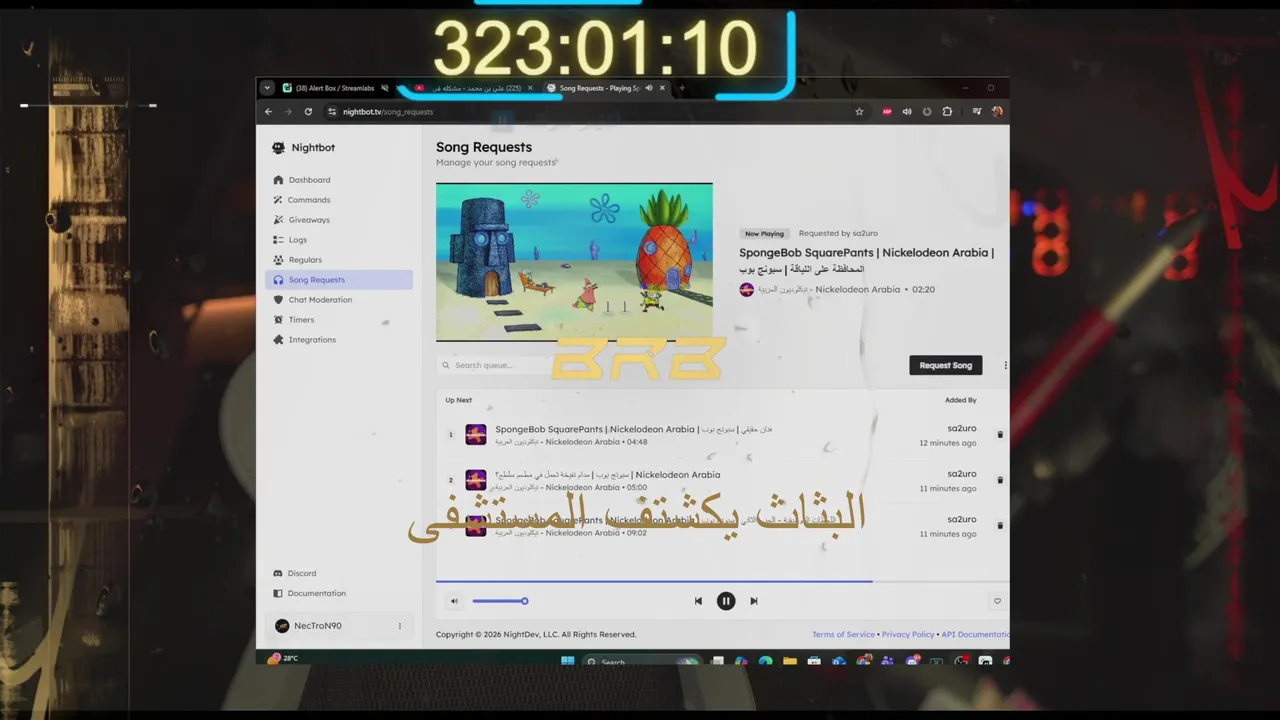Click thumbnail of the 04:48 queued song

476,435
